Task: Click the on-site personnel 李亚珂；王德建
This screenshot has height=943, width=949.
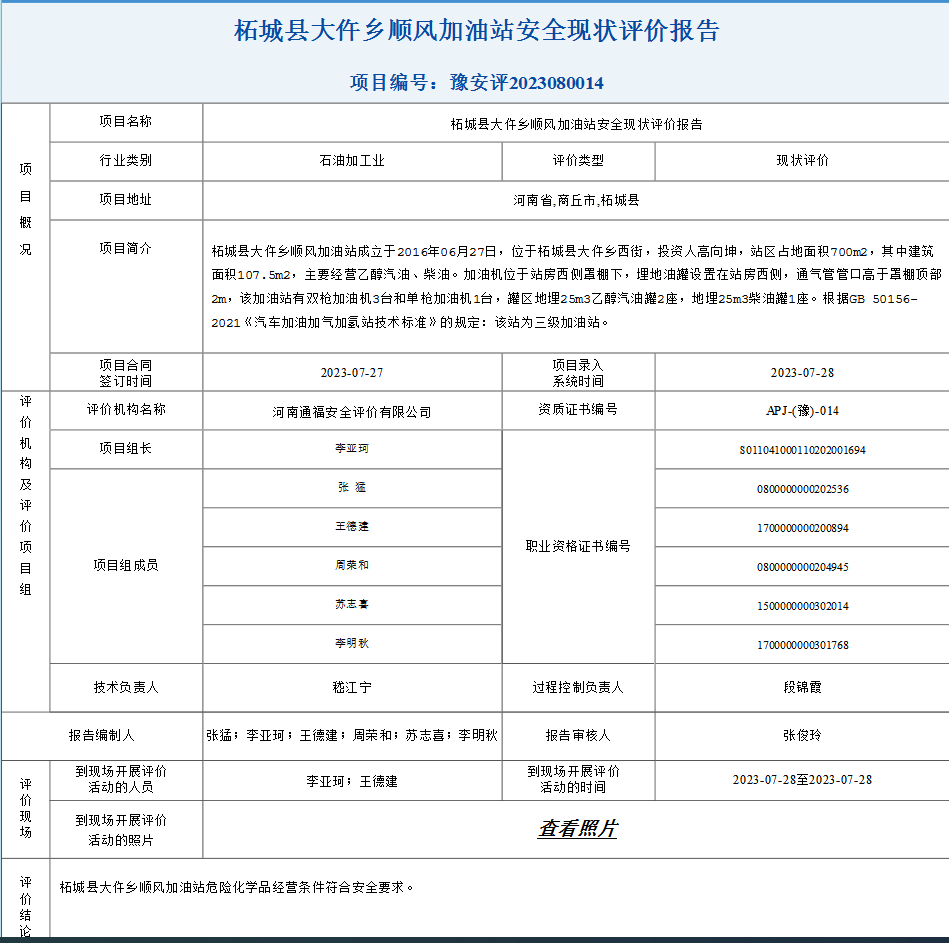Action: [352, 781]
